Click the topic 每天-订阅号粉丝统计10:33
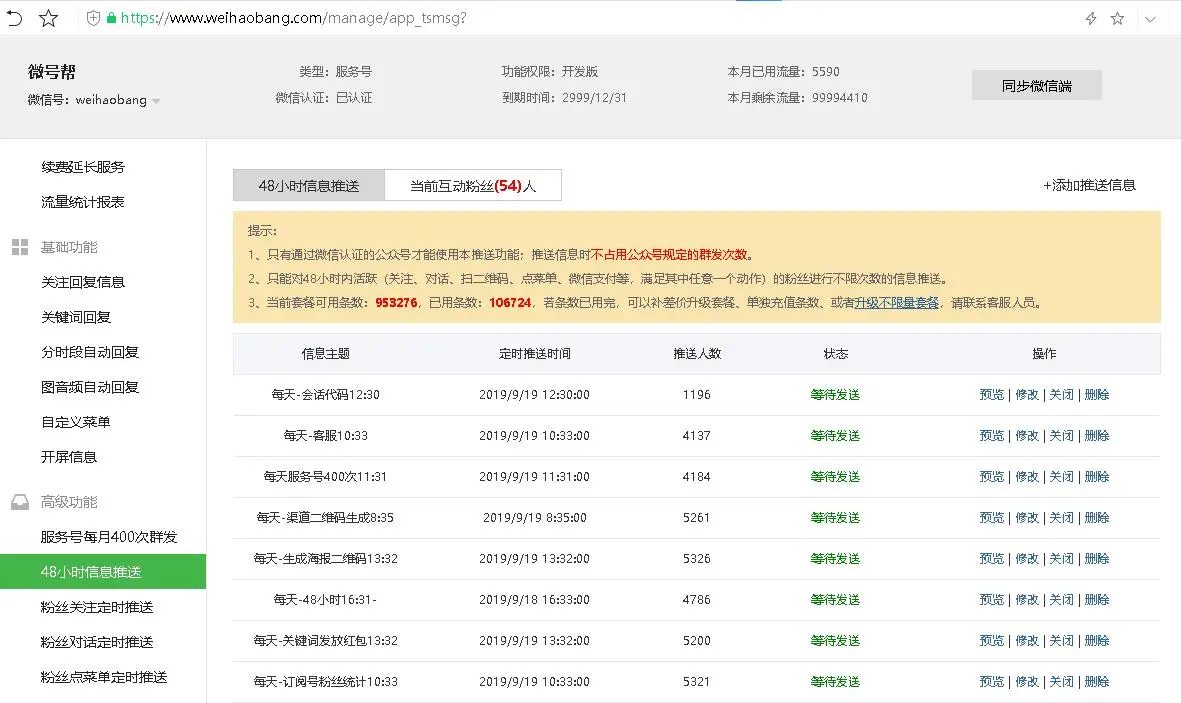Image resolution: width=1181 pixels, height=703 pixels. click(x=325, y=681)
